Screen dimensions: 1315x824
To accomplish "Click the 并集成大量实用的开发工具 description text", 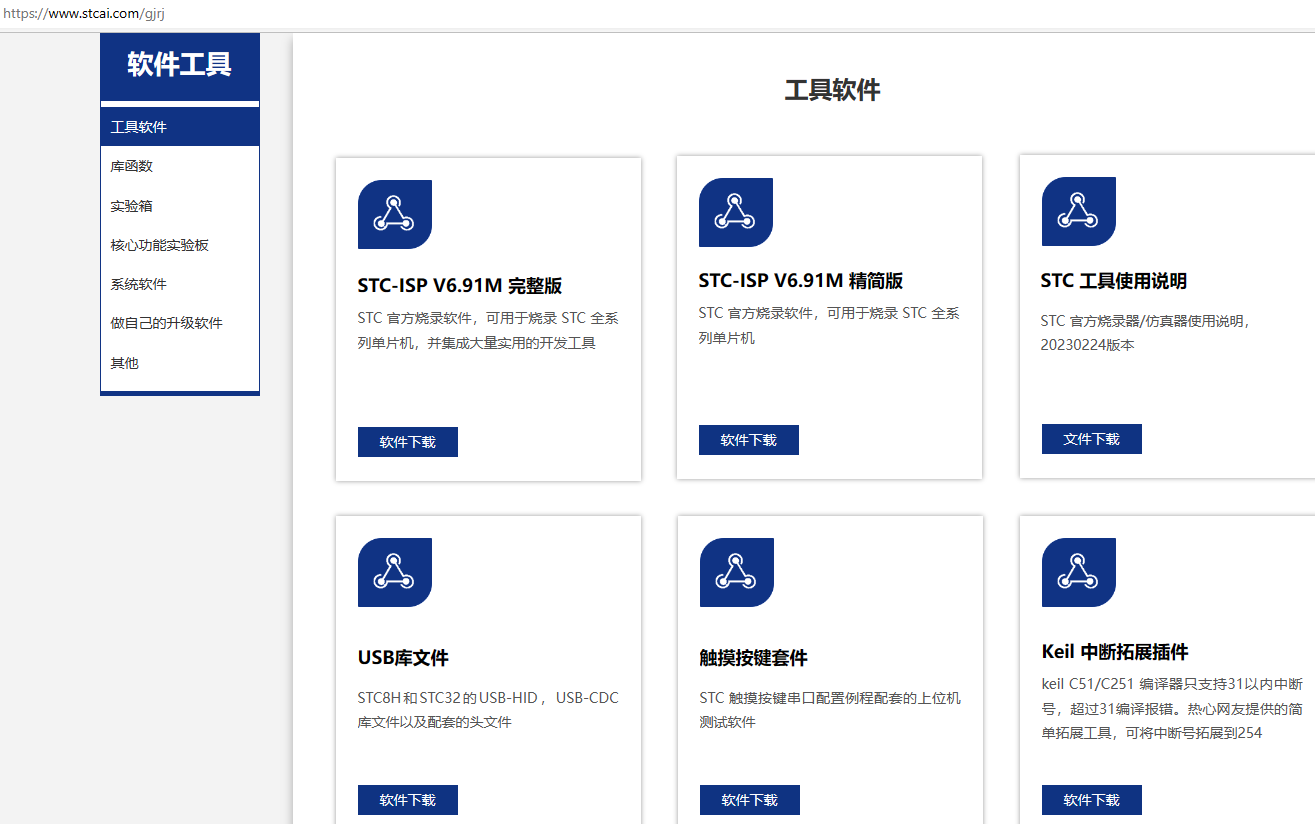I will 488,331.
